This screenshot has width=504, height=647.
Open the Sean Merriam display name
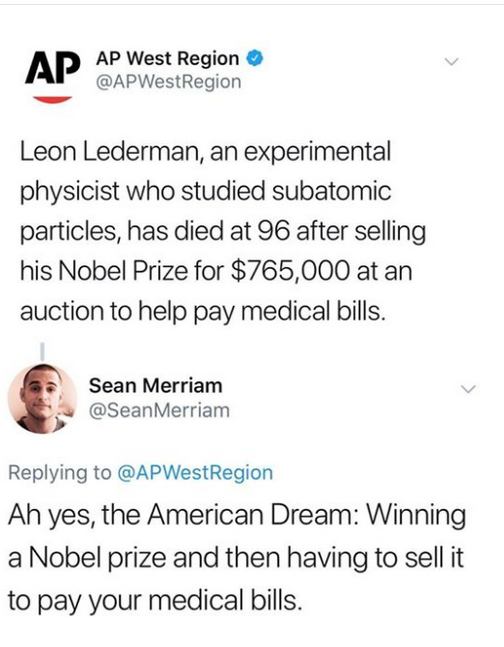pyautogui.click(x=156, y=385)
